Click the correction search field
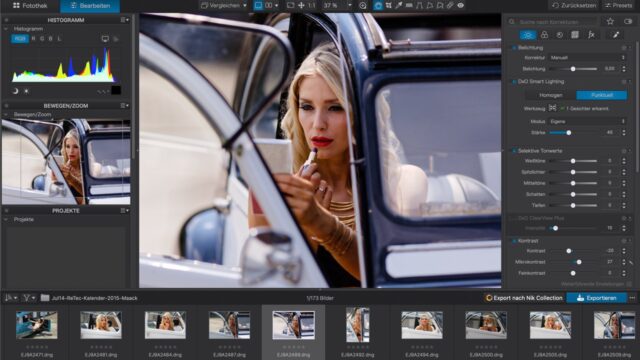 tap(553, 22)
